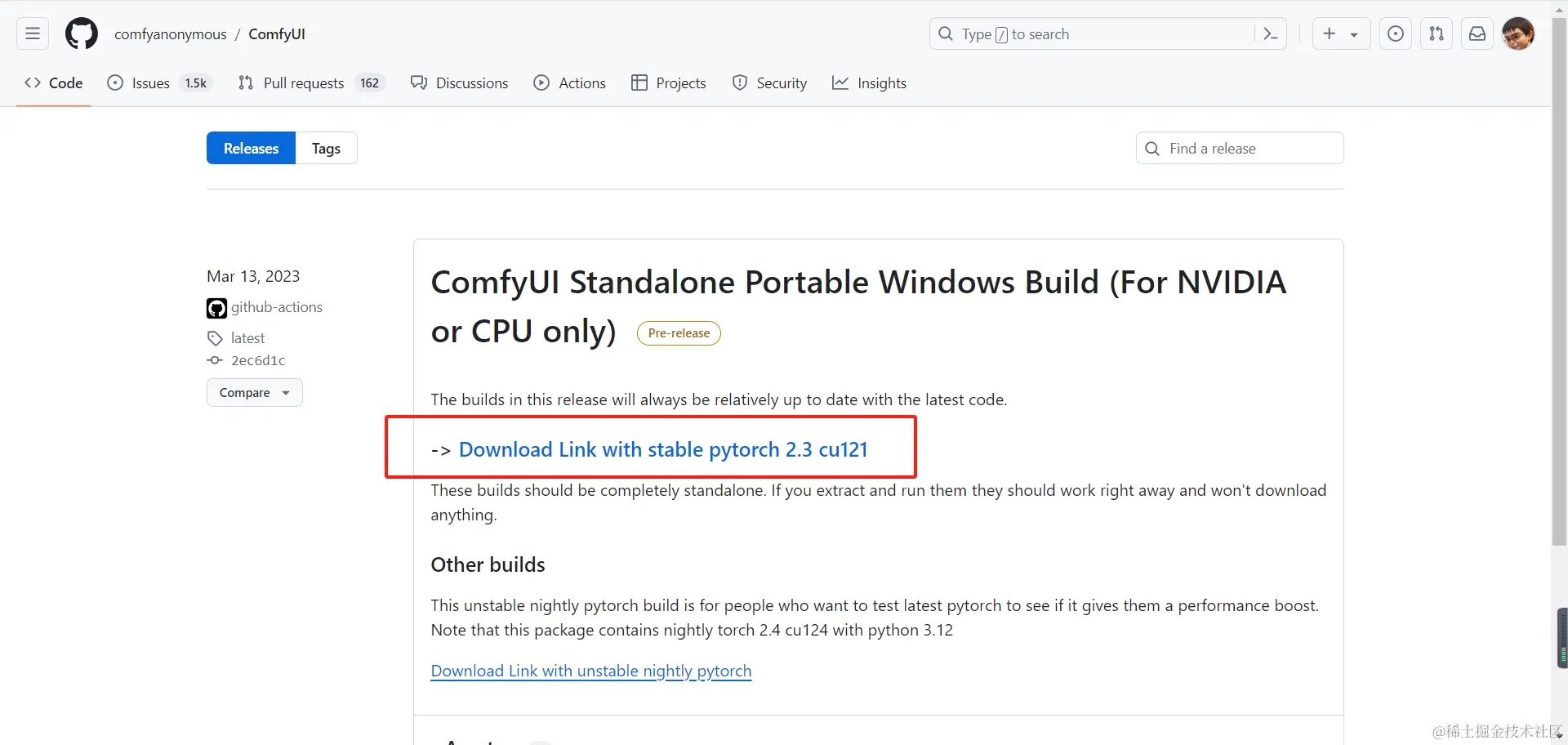Expand the create new plus dropdown
1568x745 pixels.
pyautogui.click(x=1341, y=33)
